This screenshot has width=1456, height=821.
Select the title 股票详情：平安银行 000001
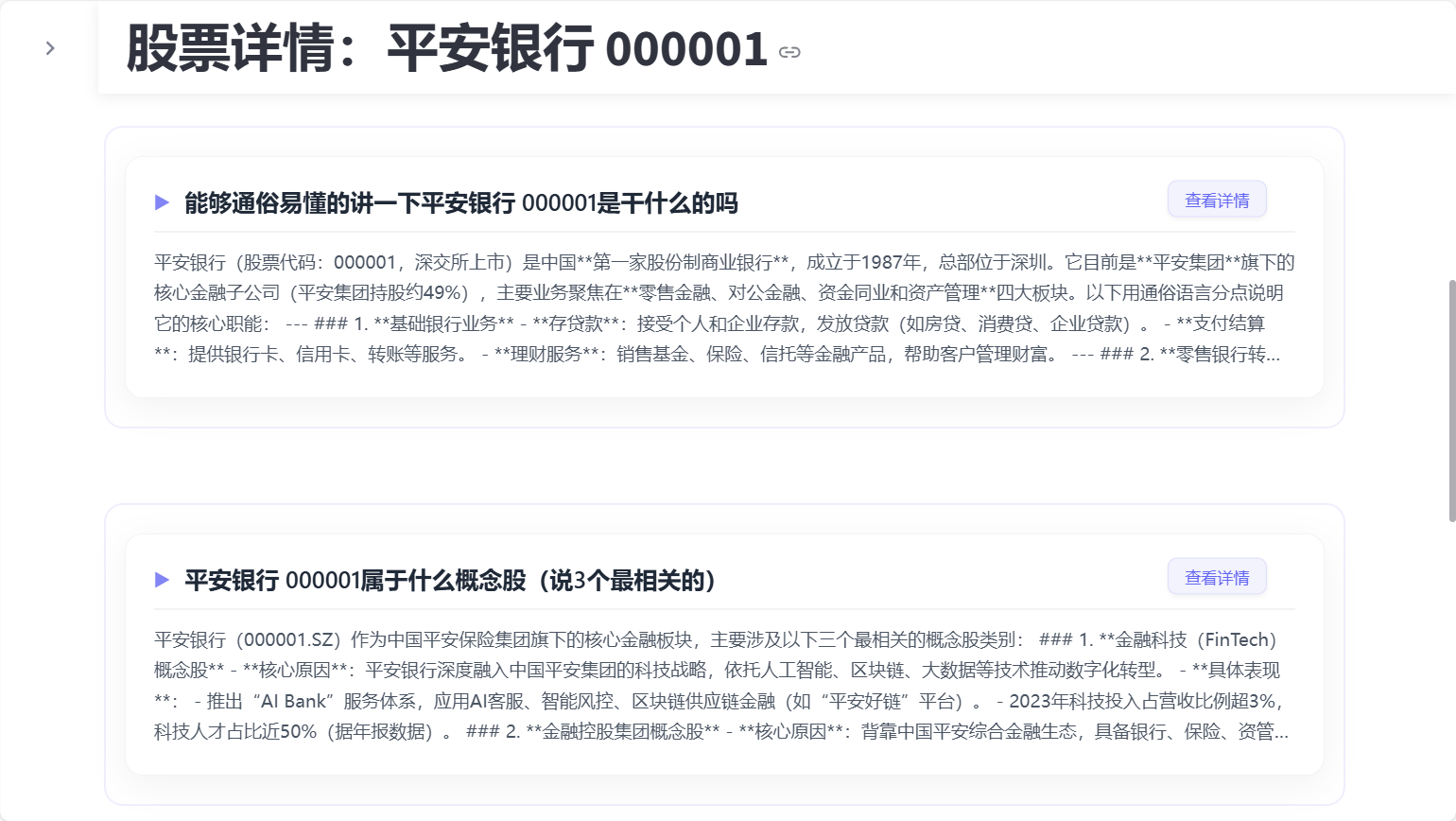coord(447,48)
